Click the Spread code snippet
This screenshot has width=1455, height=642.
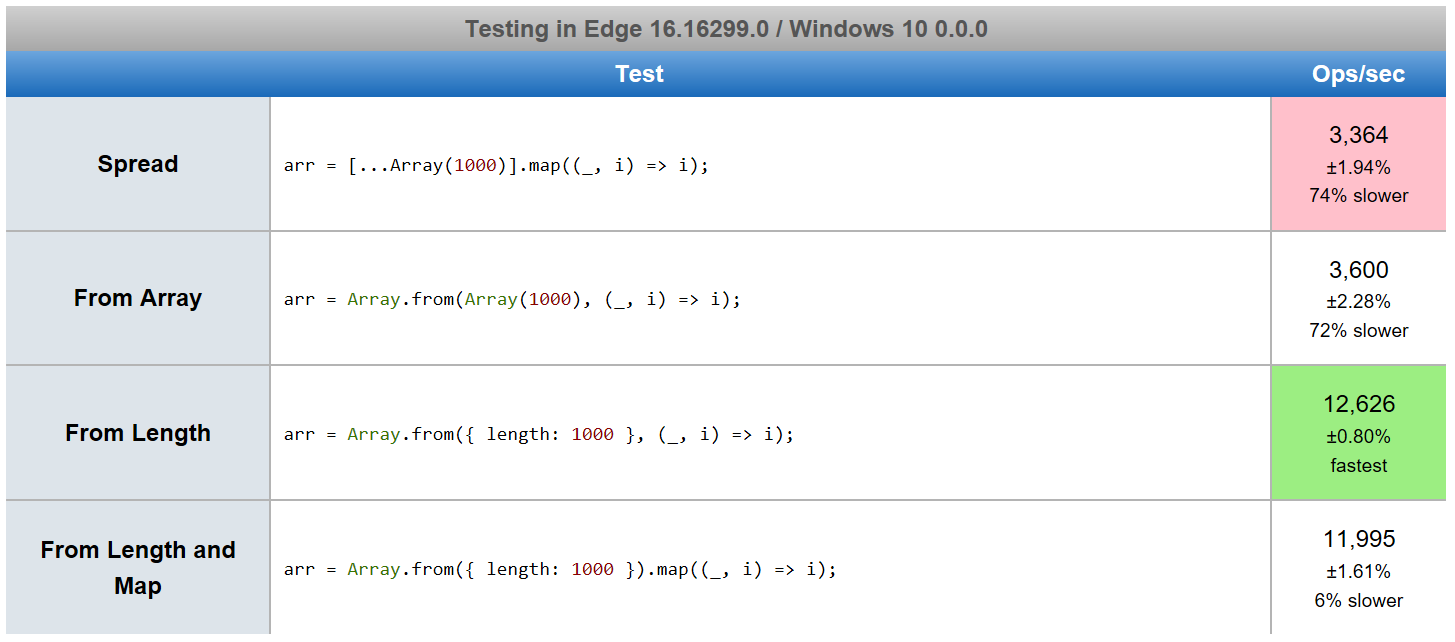(496, 165)
